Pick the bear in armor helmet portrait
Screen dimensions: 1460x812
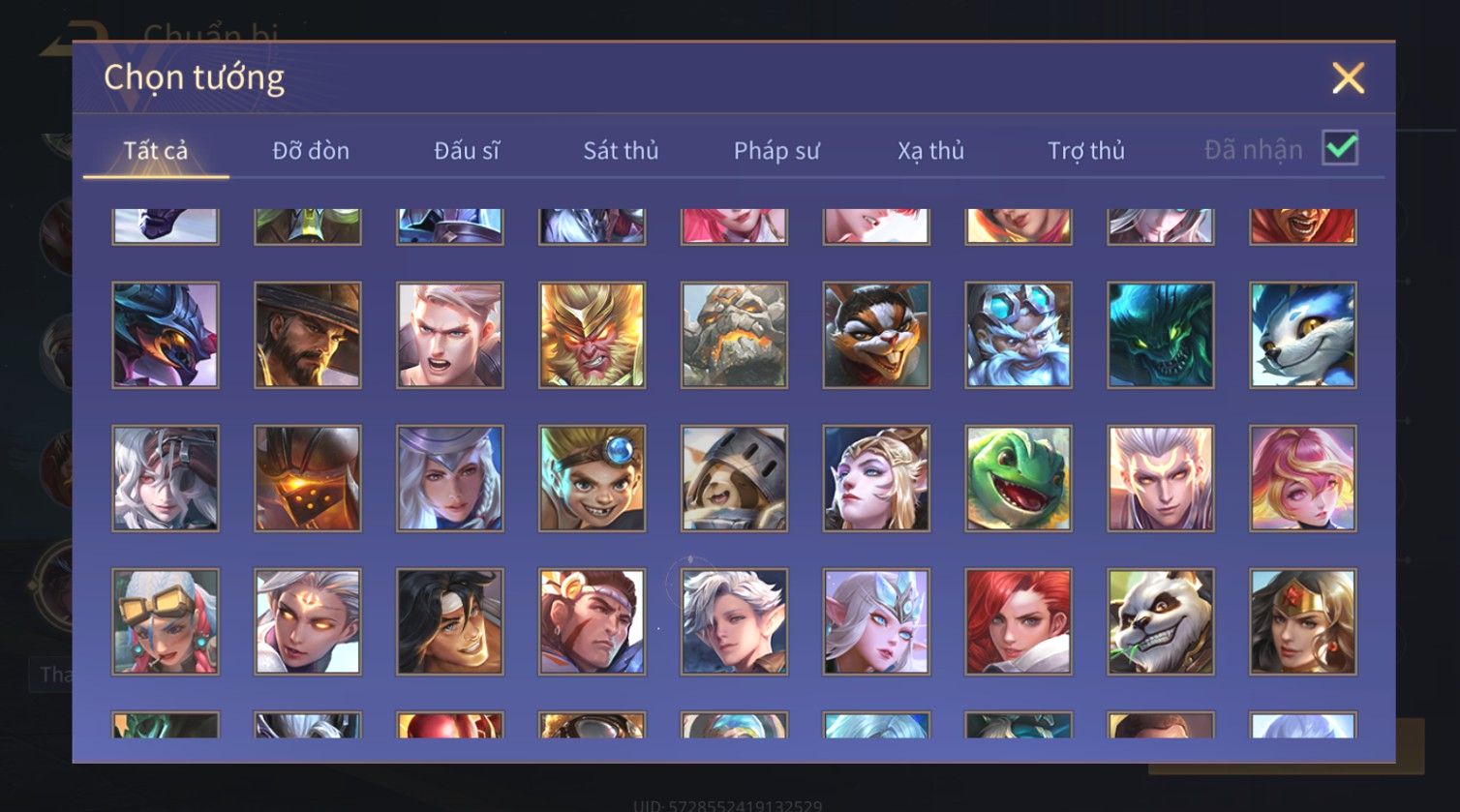point(734,478)
